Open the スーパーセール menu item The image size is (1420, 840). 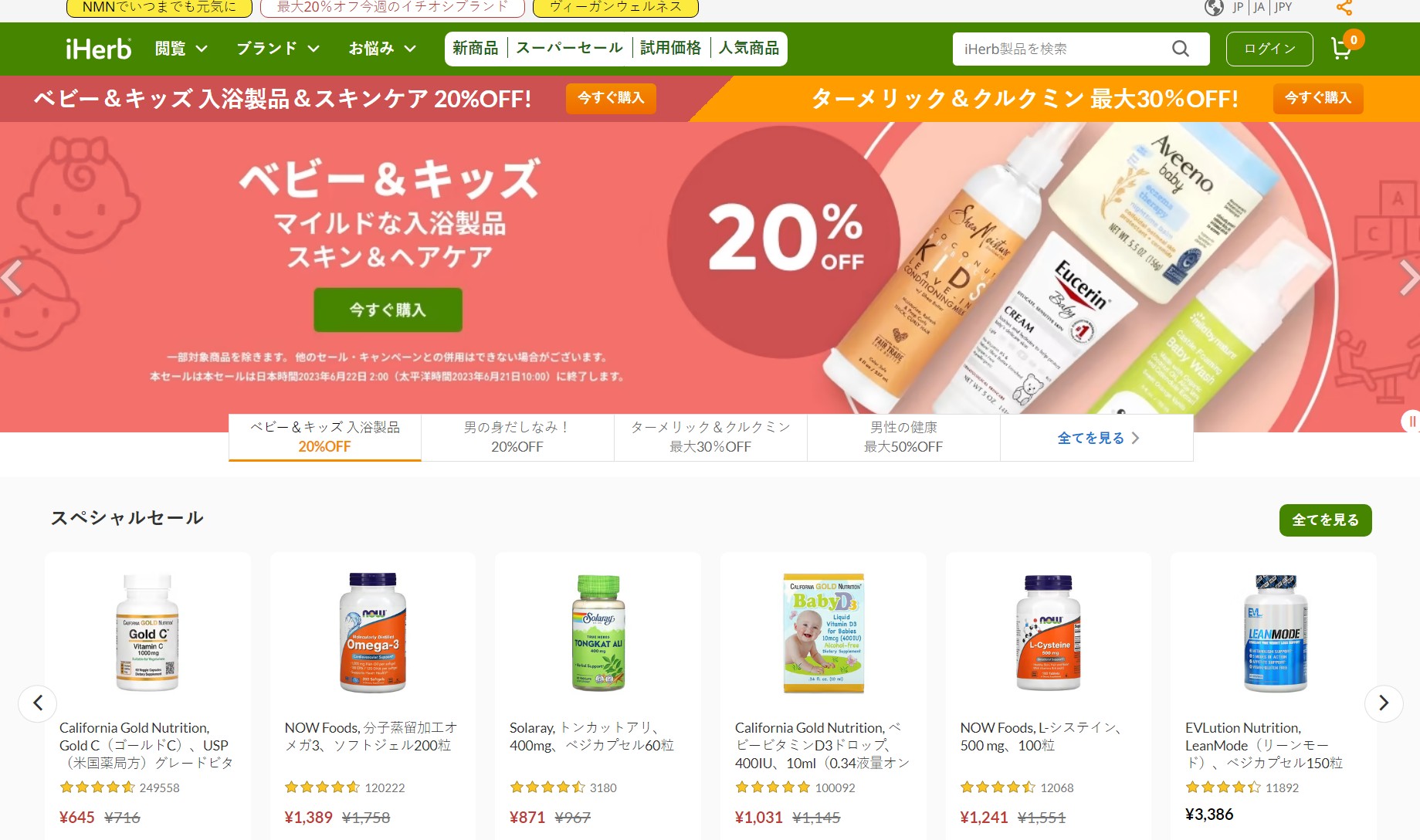[569, 48]
